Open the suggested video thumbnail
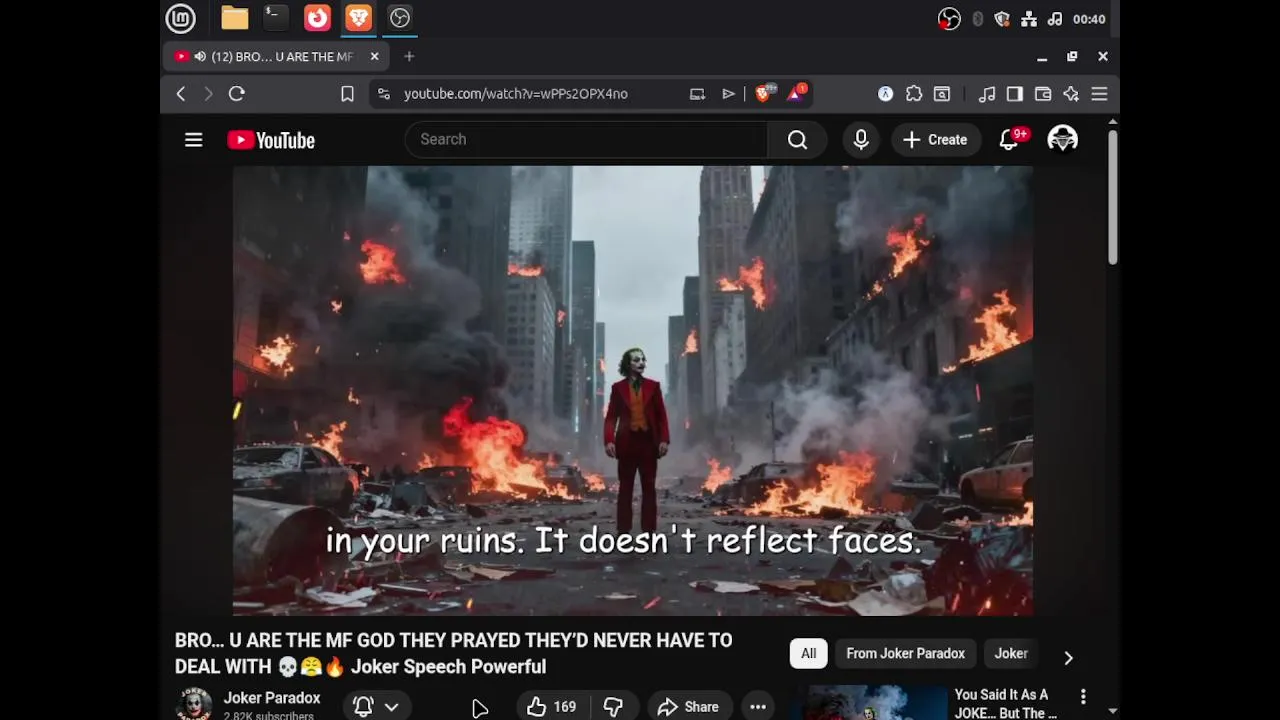Viewport: 1280px width, 720px height. [x=868, y=703]
